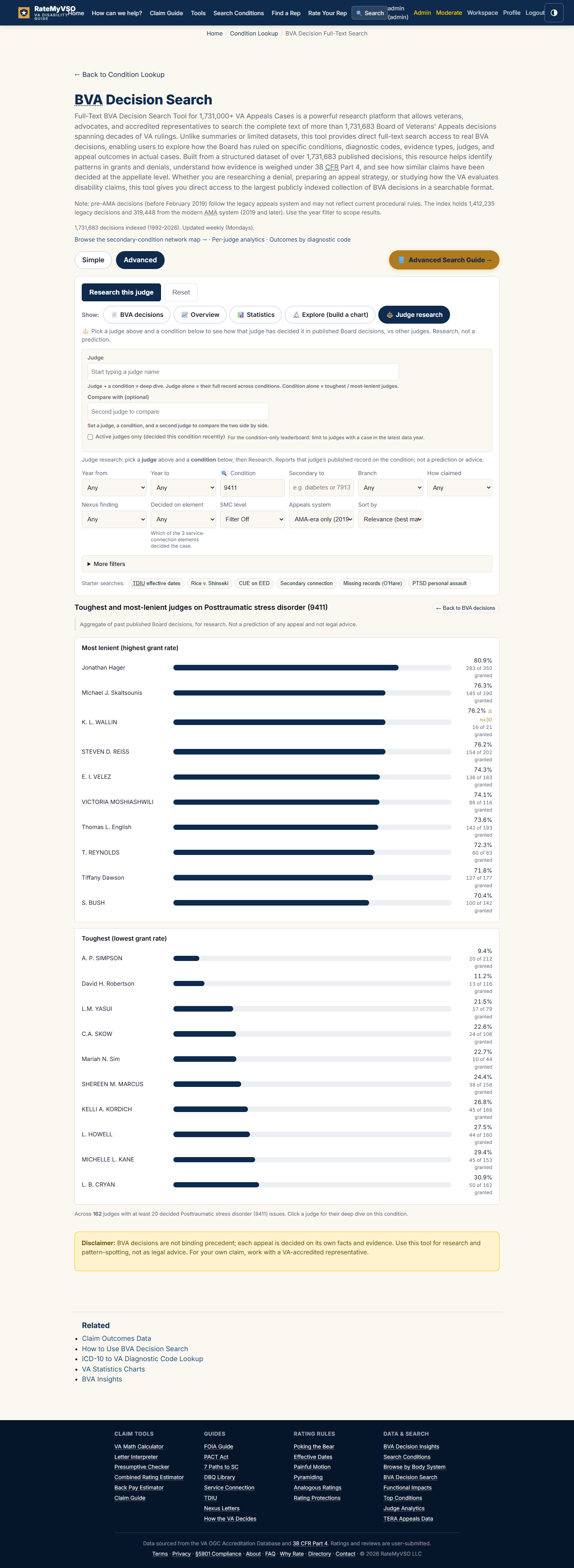Click the magnifier icon beside Condition label
The image size is (574, 1568).
pos(224,473)
